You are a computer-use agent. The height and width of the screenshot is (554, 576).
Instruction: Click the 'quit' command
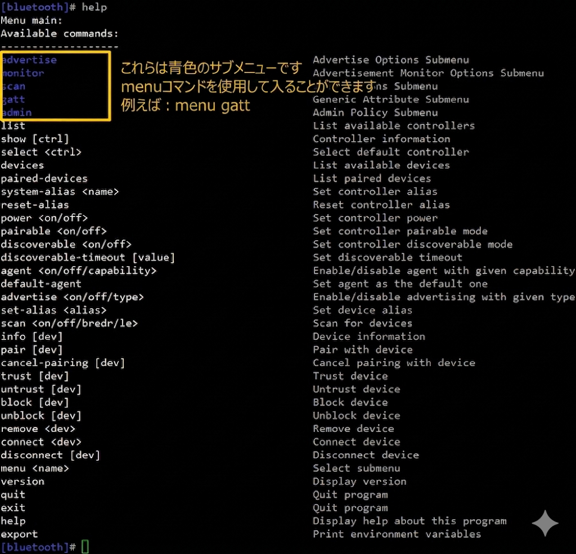point(13,495)
